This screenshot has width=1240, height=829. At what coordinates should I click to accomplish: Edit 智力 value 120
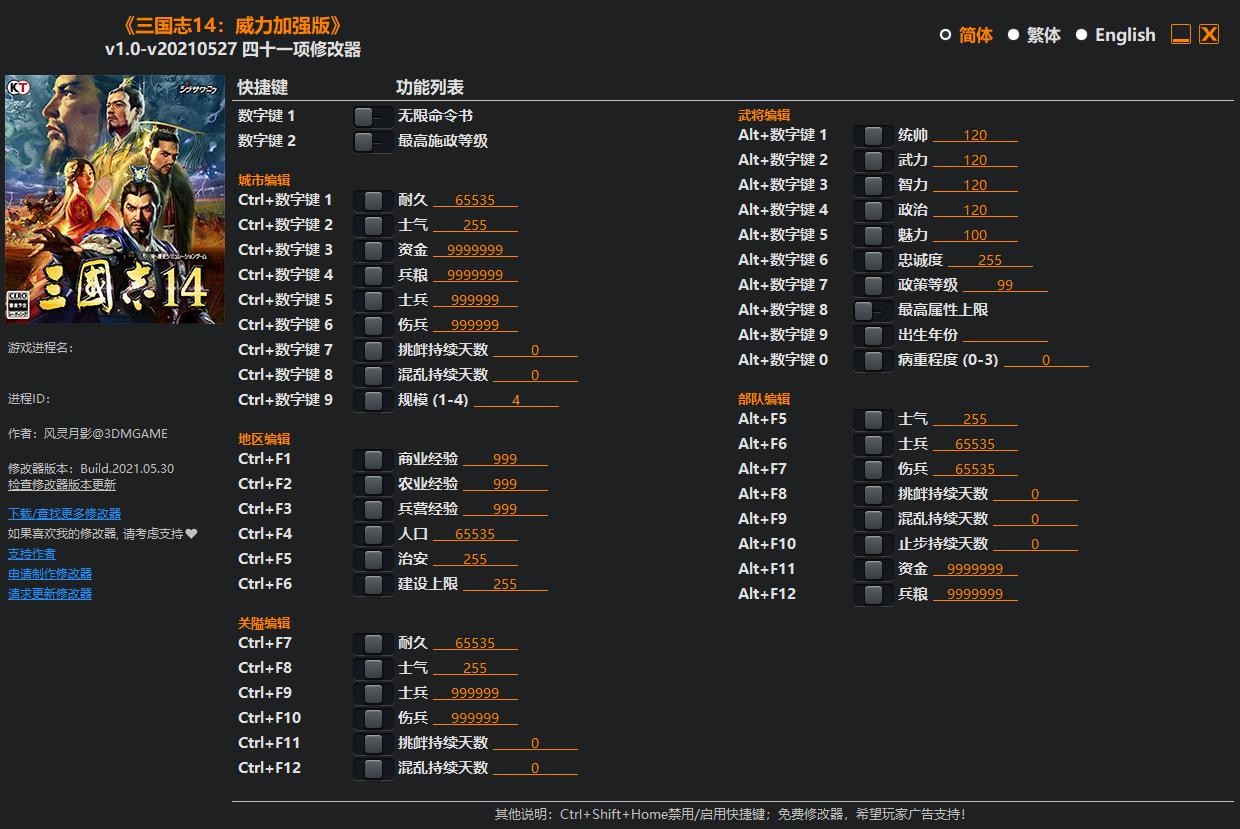(975, 185)
